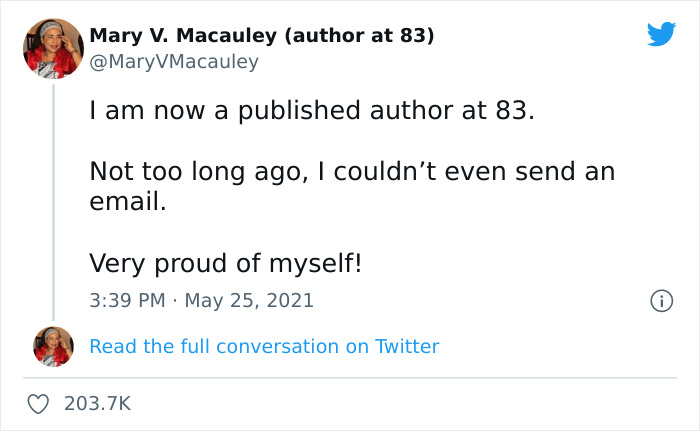Click "(author at 83)" in the display name

[359, 36]
